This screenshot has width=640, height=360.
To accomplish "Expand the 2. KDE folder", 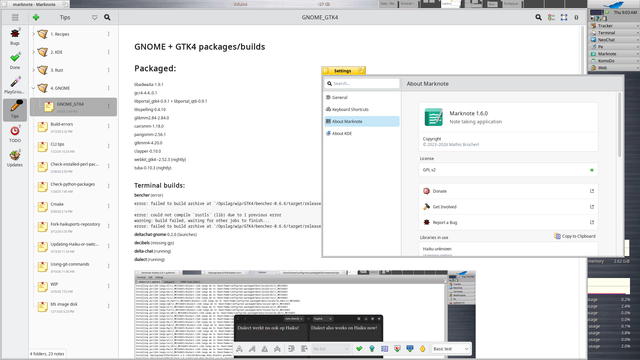I will [33, 52].
